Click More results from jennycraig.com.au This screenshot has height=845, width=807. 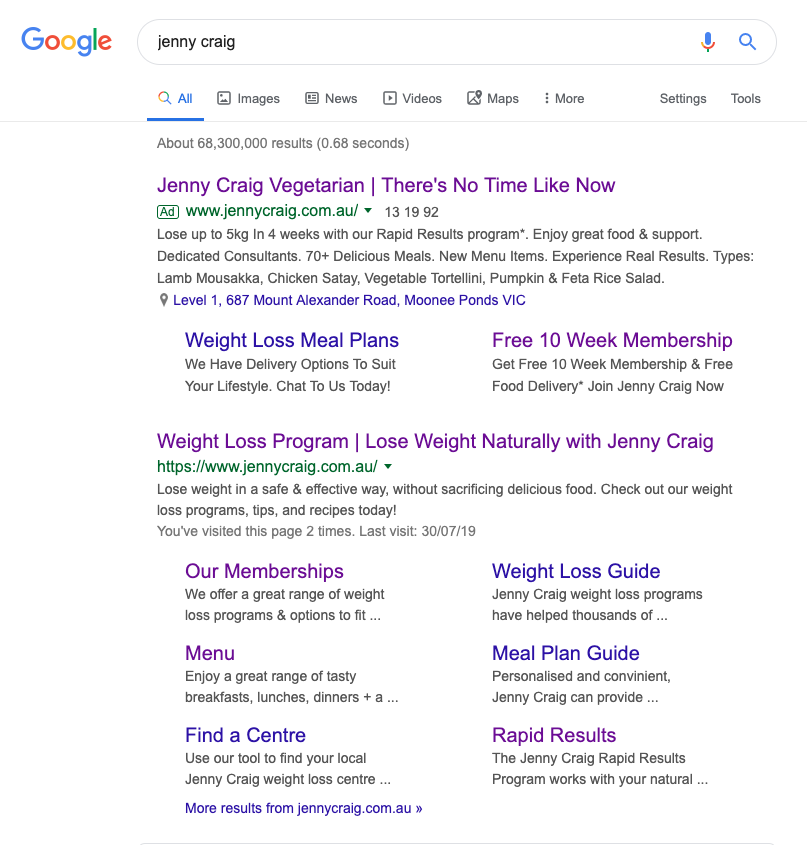[x=303, y=808]
